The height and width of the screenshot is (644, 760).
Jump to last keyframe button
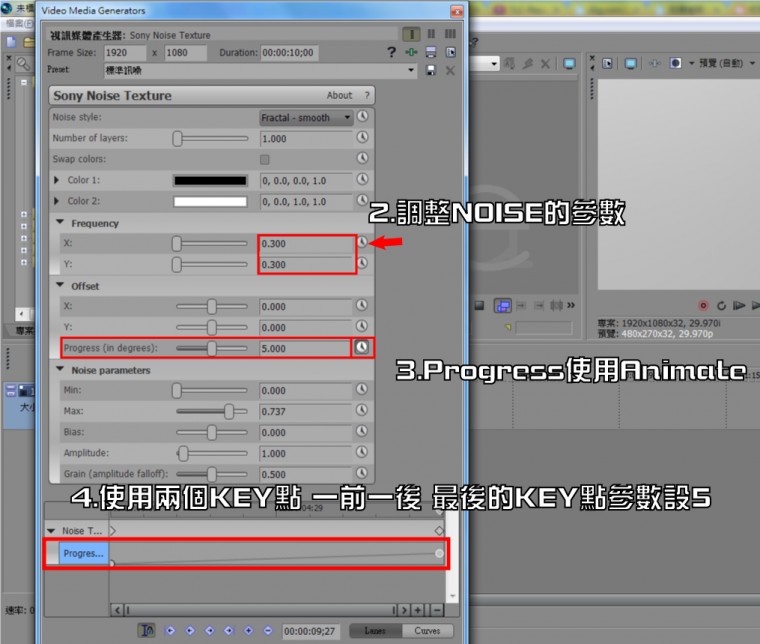(229, 630)
